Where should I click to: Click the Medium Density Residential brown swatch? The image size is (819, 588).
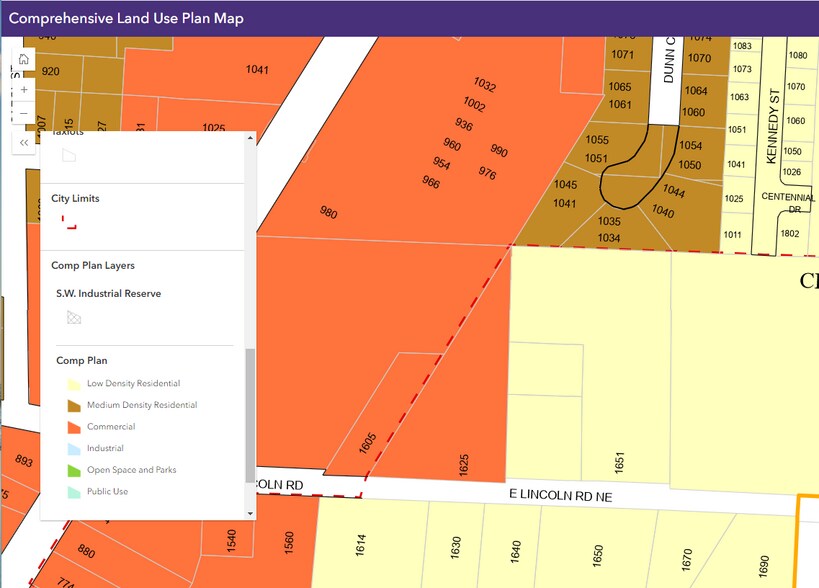tap(73, 406)
